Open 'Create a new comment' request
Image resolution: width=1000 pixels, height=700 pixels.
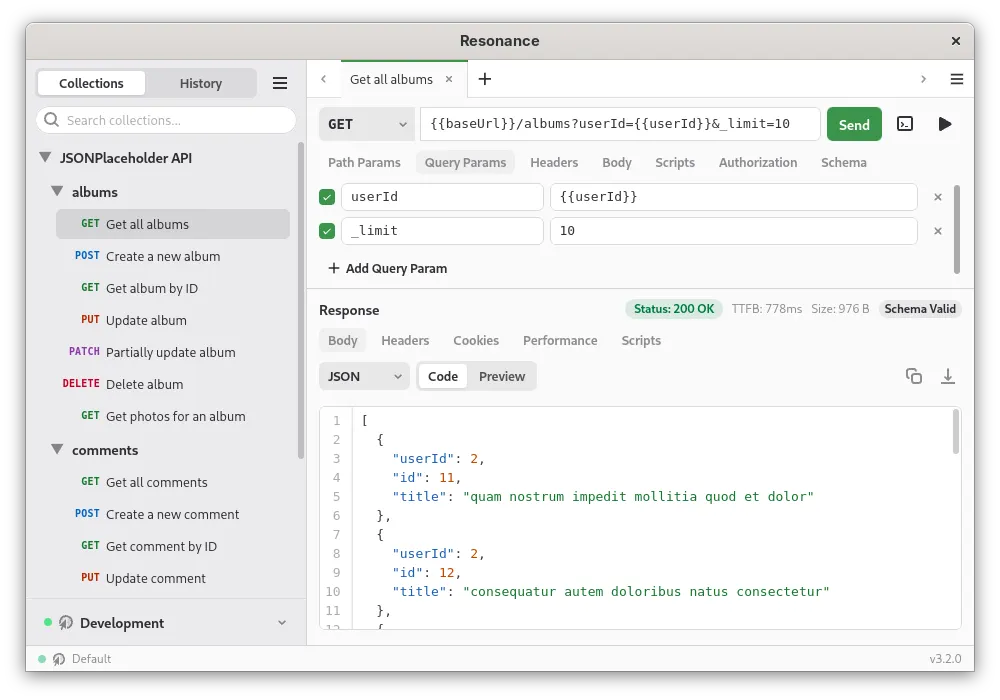173,514
